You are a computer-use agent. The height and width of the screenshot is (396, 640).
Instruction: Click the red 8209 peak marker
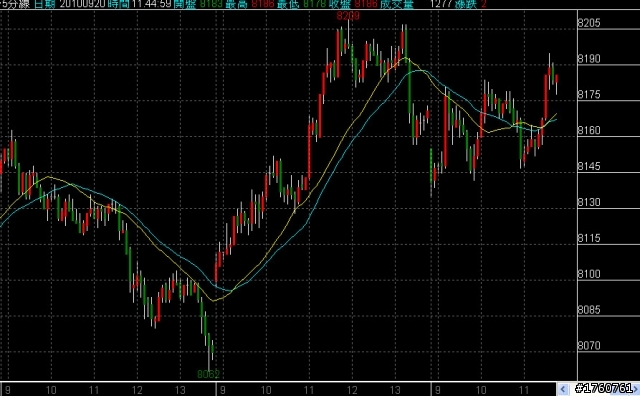(349, 16)
